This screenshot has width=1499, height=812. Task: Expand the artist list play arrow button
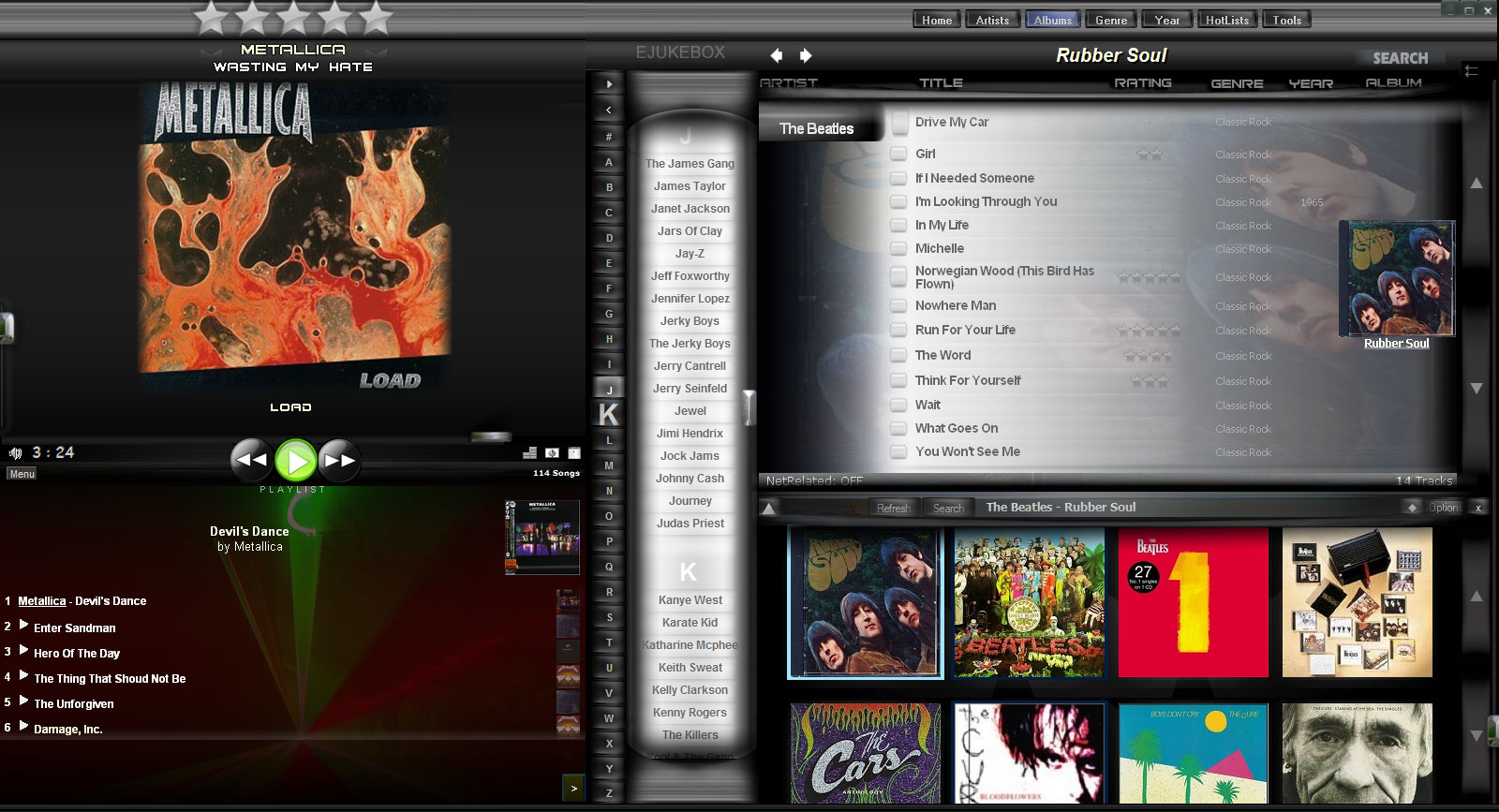tap(609, 84)
